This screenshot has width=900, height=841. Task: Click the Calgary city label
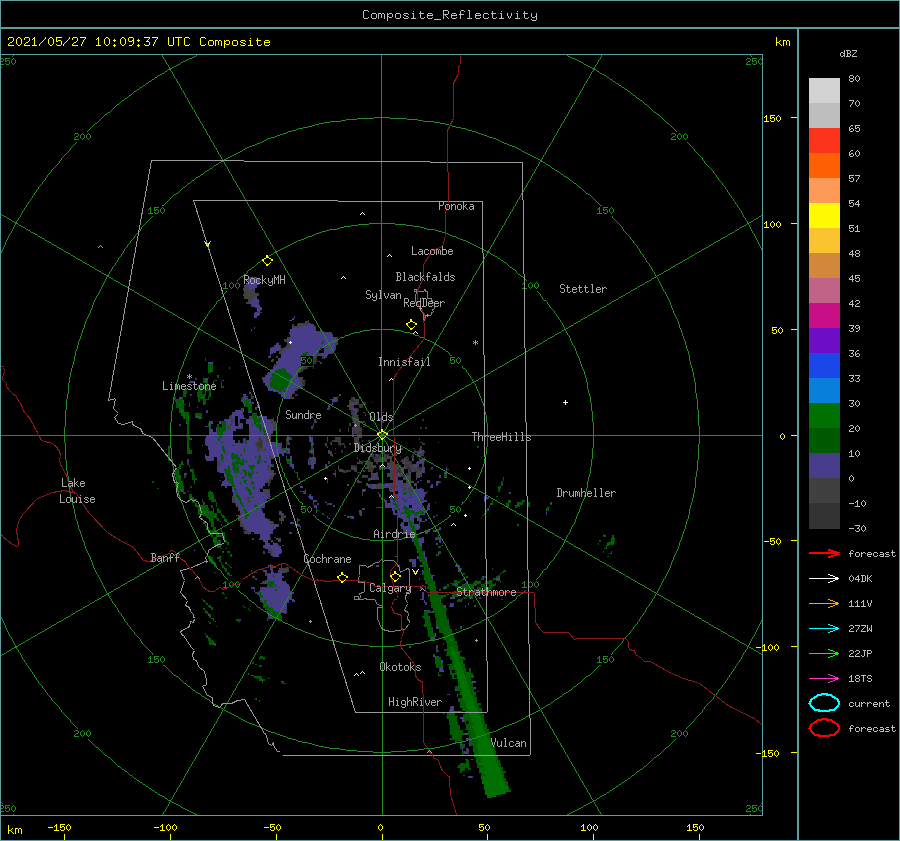pos(390,588)
